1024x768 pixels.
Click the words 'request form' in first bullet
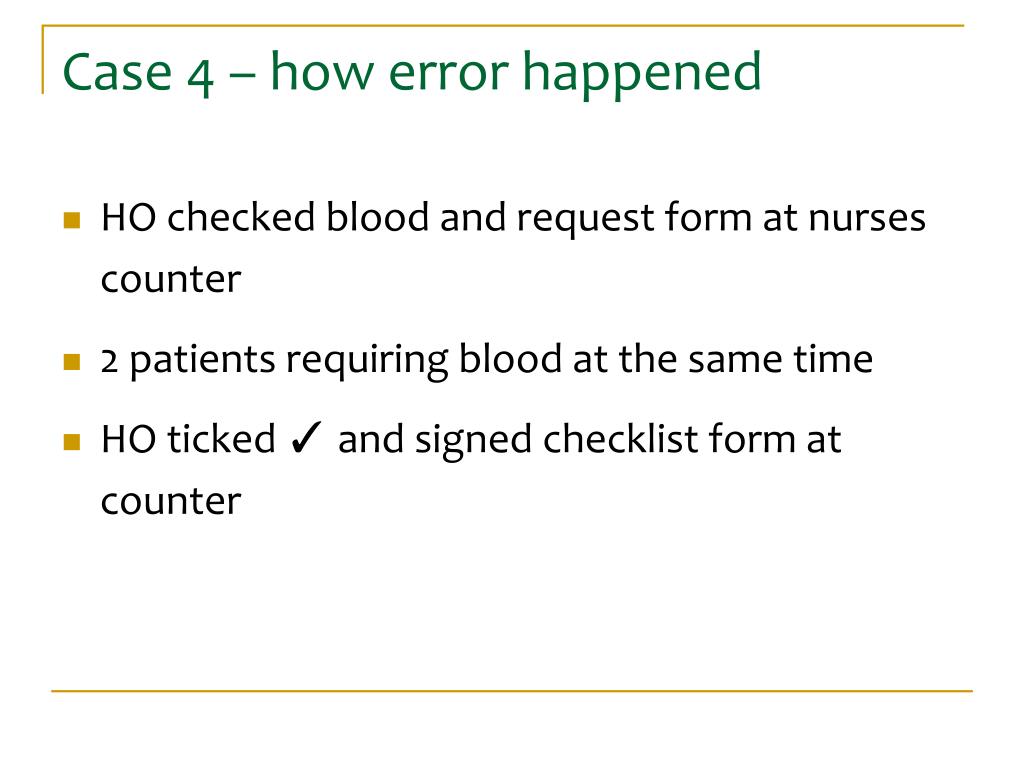[x=634, y=218]
